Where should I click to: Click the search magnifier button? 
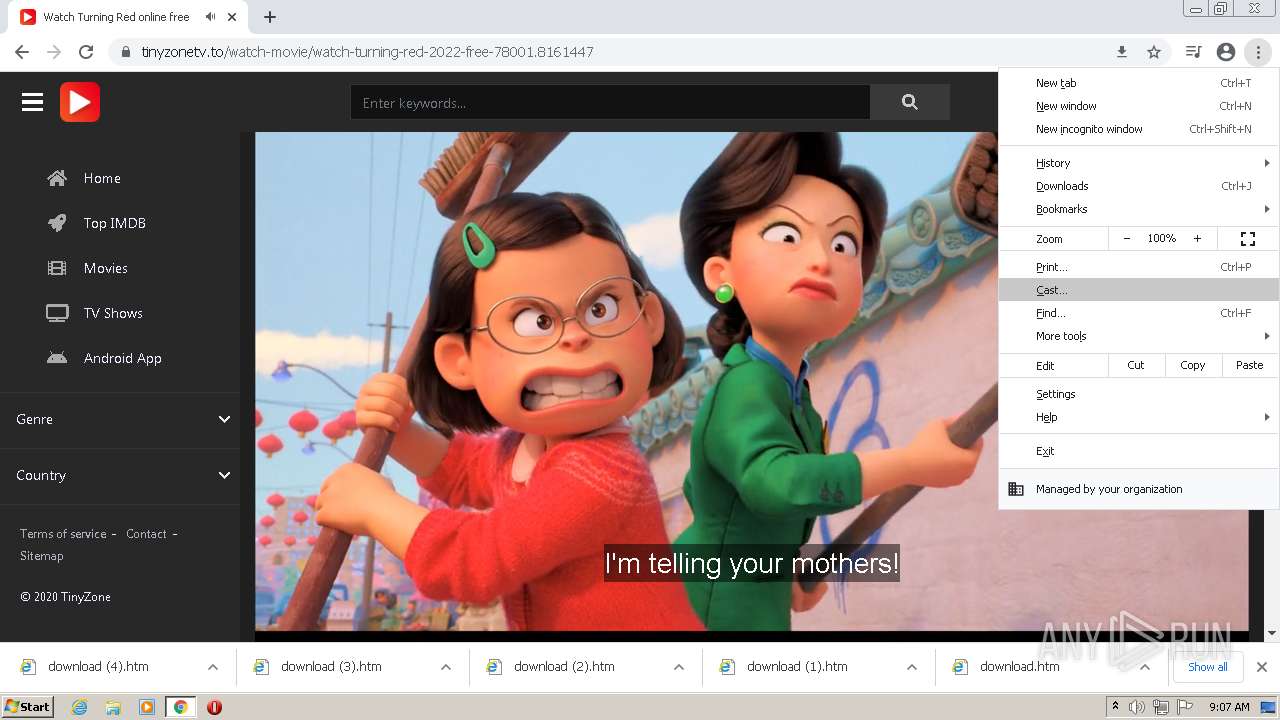(x=909, y=102)
